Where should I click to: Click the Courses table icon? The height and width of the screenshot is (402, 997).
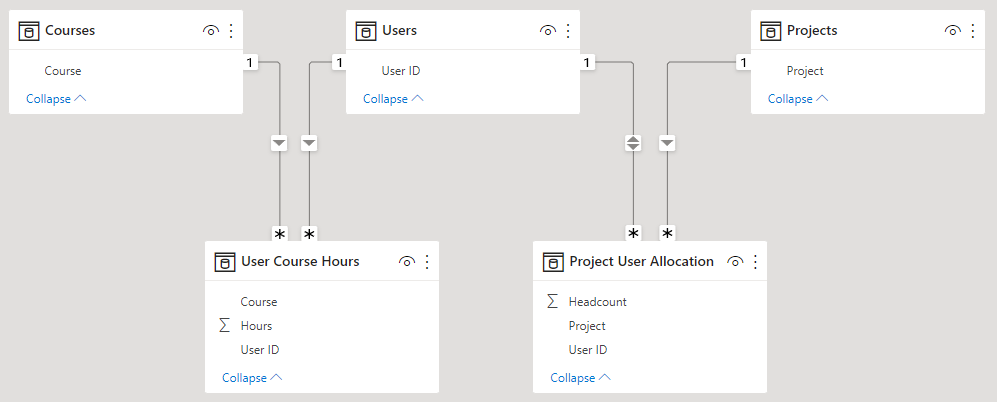click(29, 31)
